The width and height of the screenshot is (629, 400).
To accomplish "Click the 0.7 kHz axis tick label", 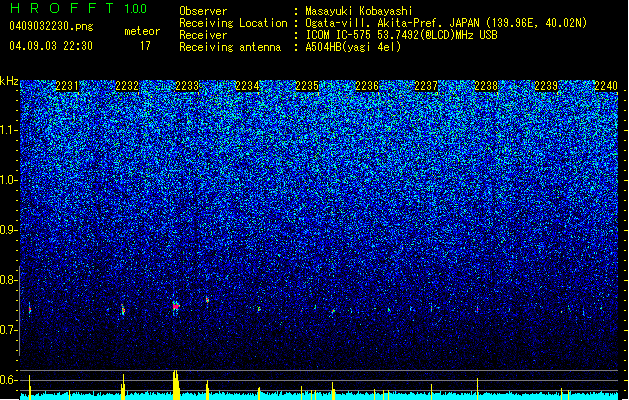I will click(9, 330).
